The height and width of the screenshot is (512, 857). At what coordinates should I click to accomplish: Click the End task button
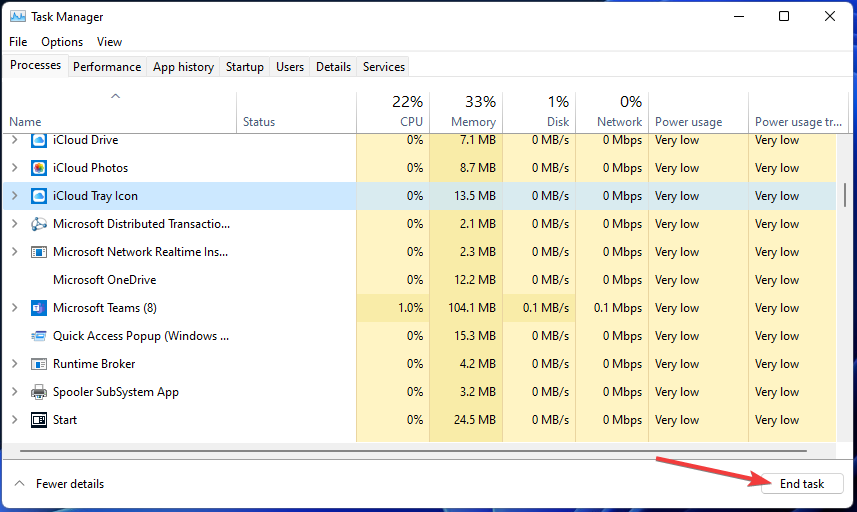[x=802, y=484]
